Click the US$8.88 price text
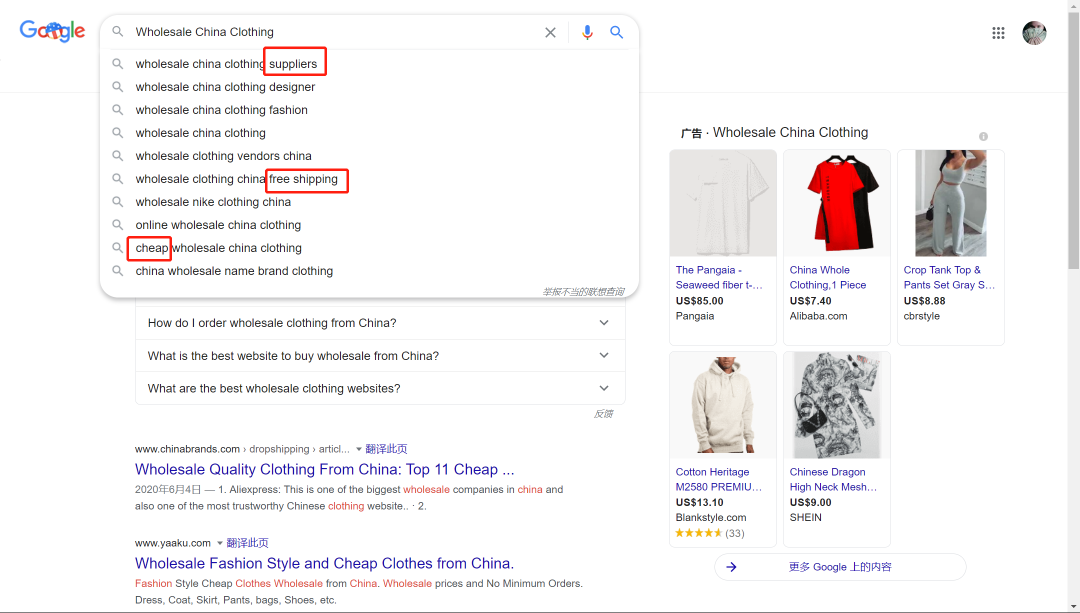This screenshot has width=1080, height=613. pos(924,301)
